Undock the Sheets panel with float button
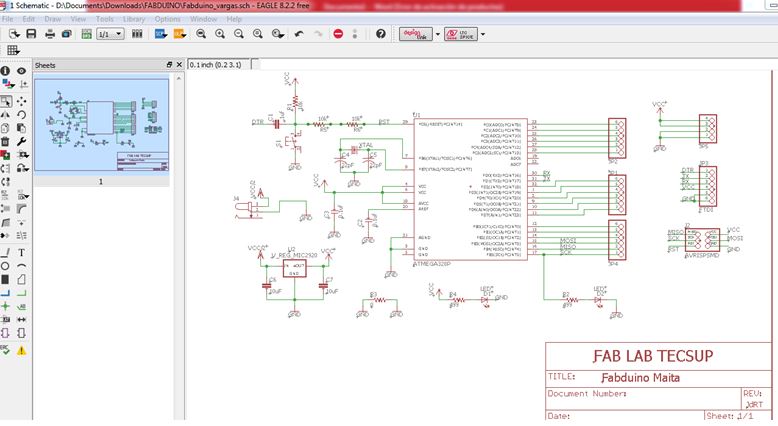 (169, 64)
